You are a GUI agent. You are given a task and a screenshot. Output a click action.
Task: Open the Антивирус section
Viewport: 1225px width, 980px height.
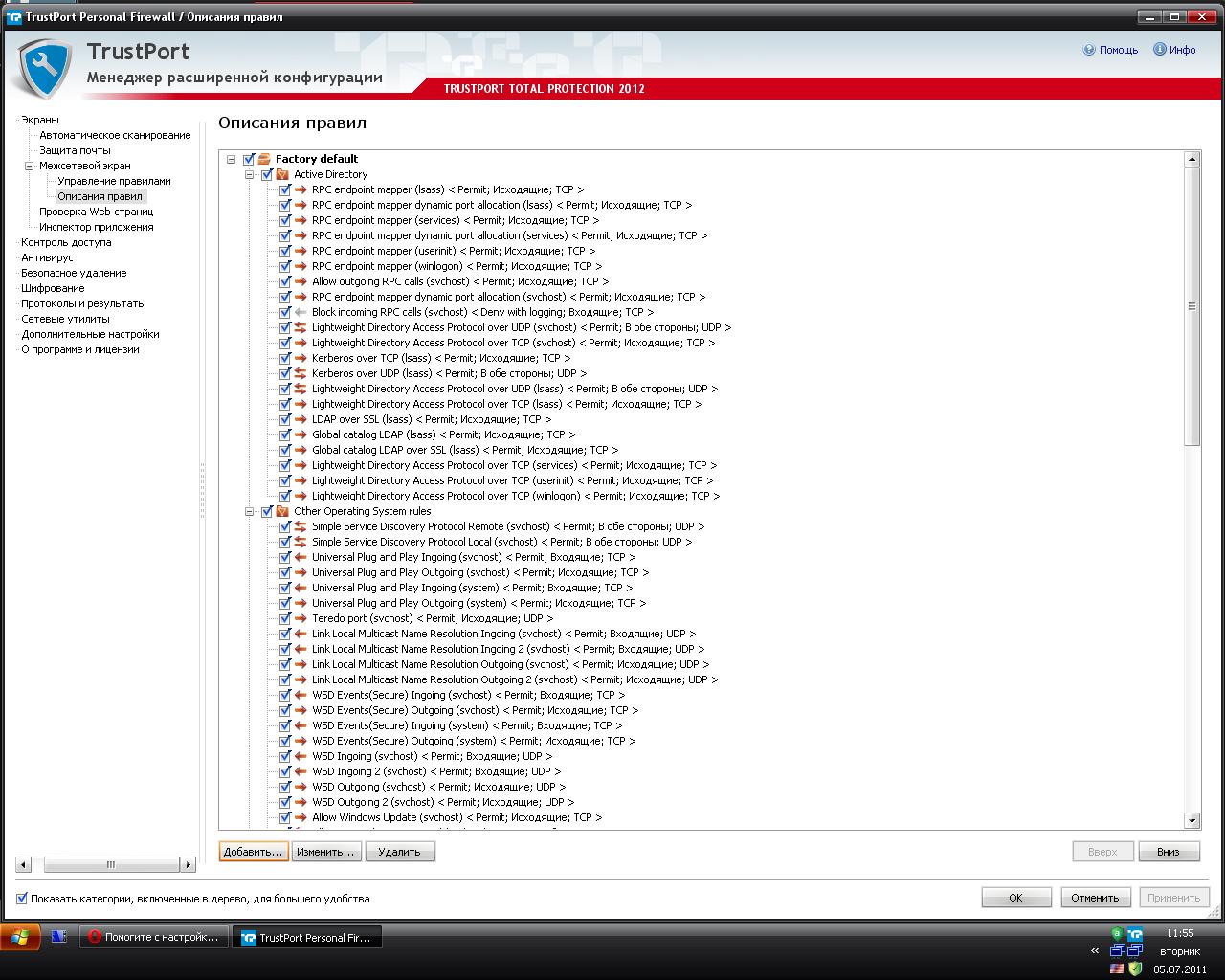[x=47, y=257]
